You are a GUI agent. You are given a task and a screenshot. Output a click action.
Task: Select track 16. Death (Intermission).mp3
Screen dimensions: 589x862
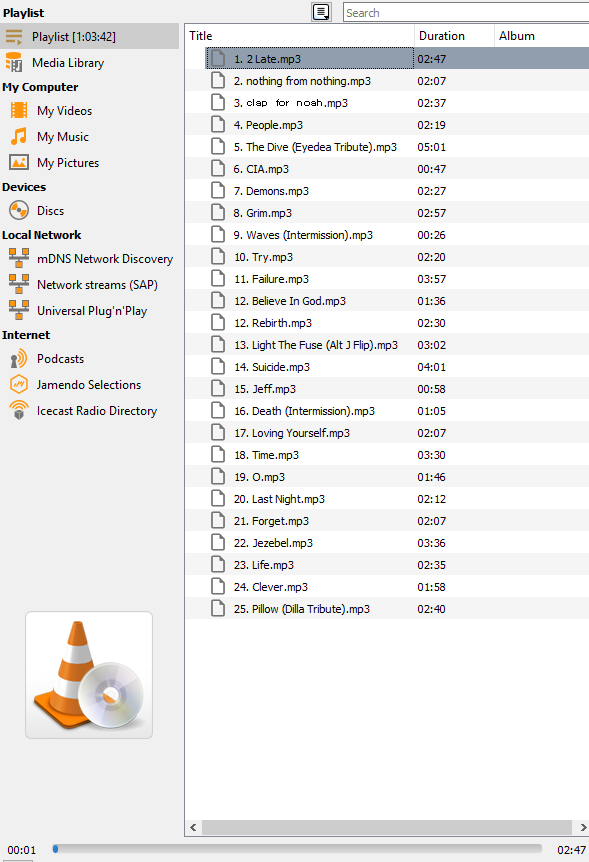(387, 411)
